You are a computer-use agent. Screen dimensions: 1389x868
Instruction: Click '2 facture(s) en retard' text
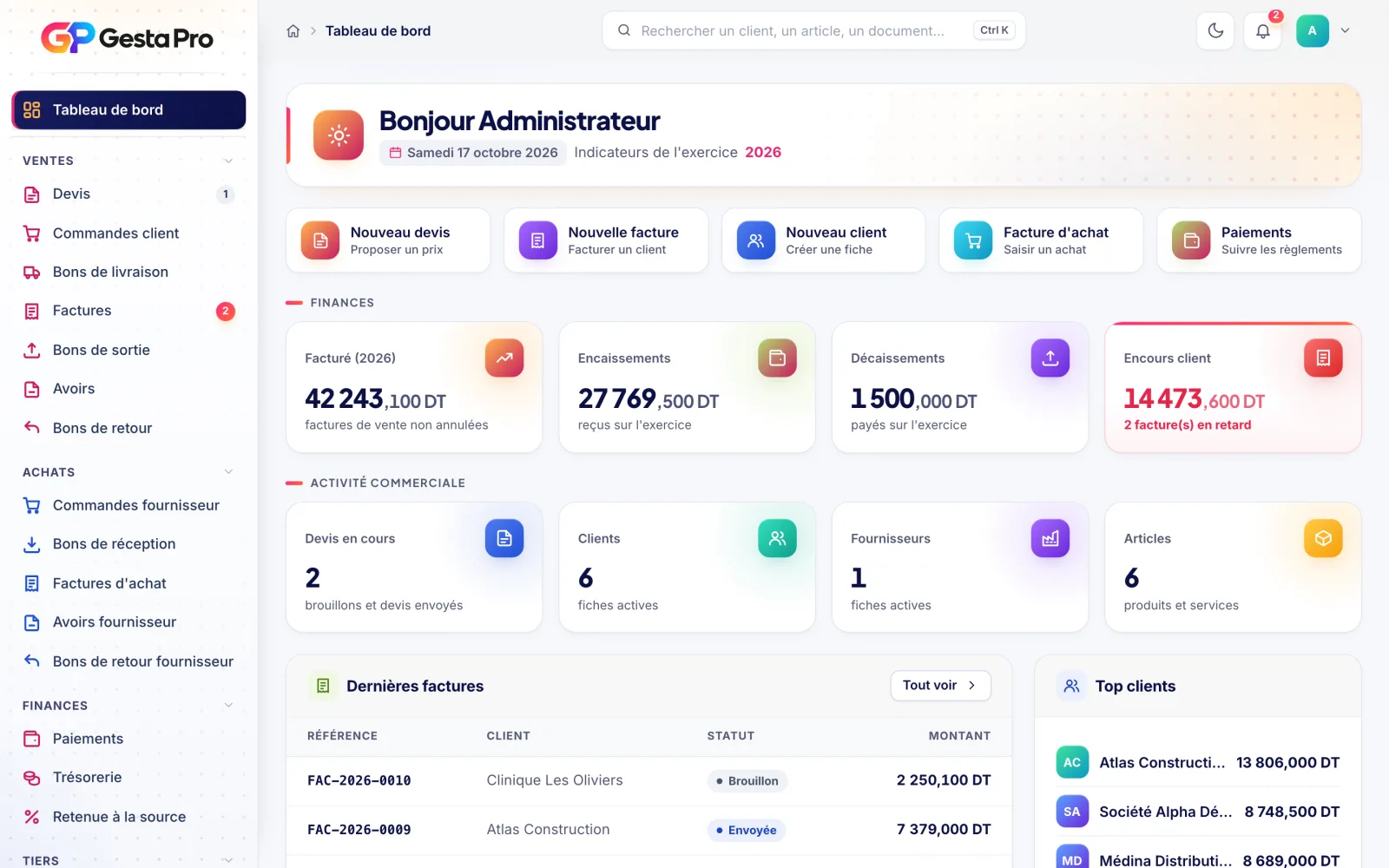pyautogui.click(x=1188, y=425)
